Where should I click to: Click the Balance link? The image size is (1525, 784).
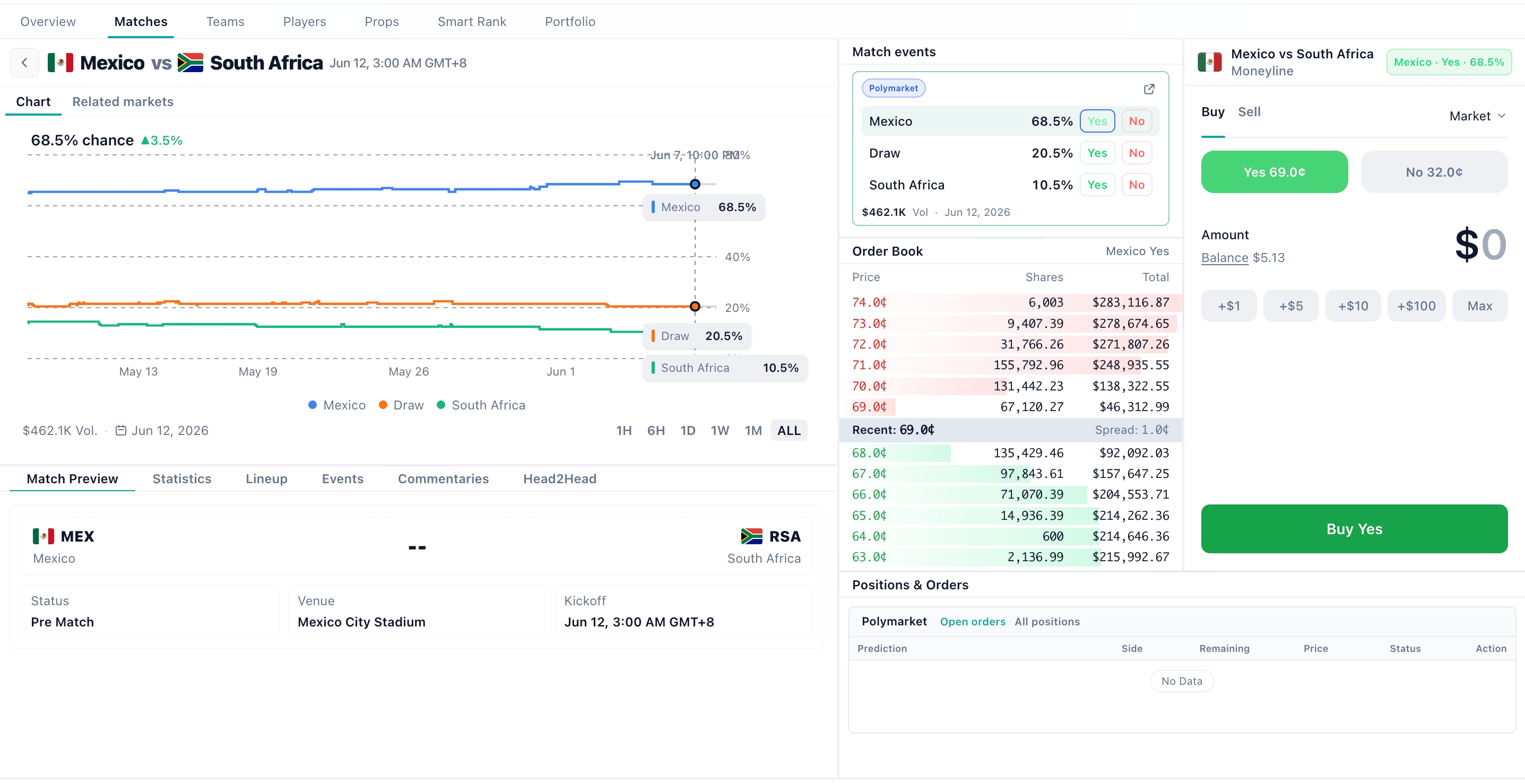tap(1224, 258)
